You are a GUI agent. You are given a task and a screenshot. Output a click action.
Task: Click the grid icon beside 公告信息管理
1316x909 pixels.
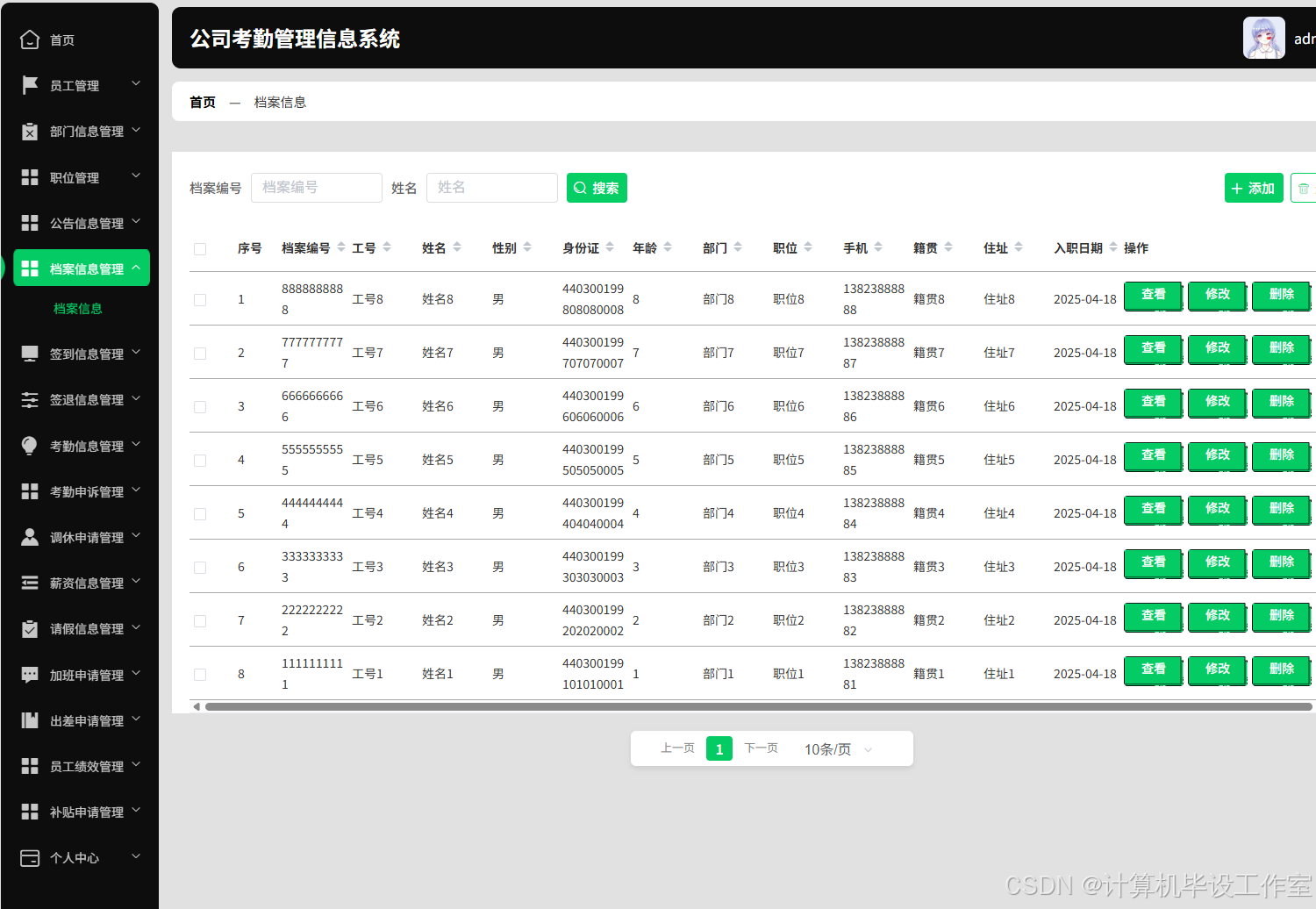tap(30, 223)
